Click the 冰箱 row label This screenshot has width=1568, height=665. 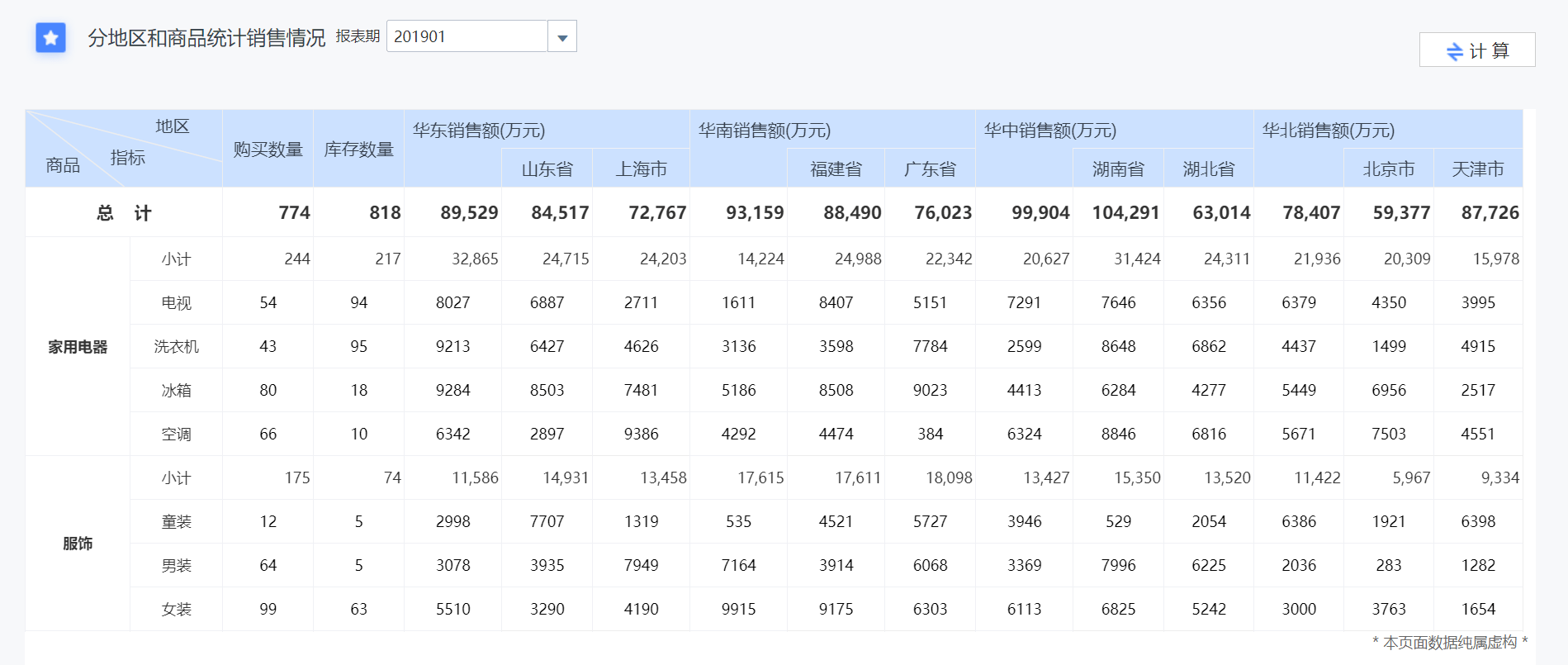pyautogui.click(x=177, y=391)
